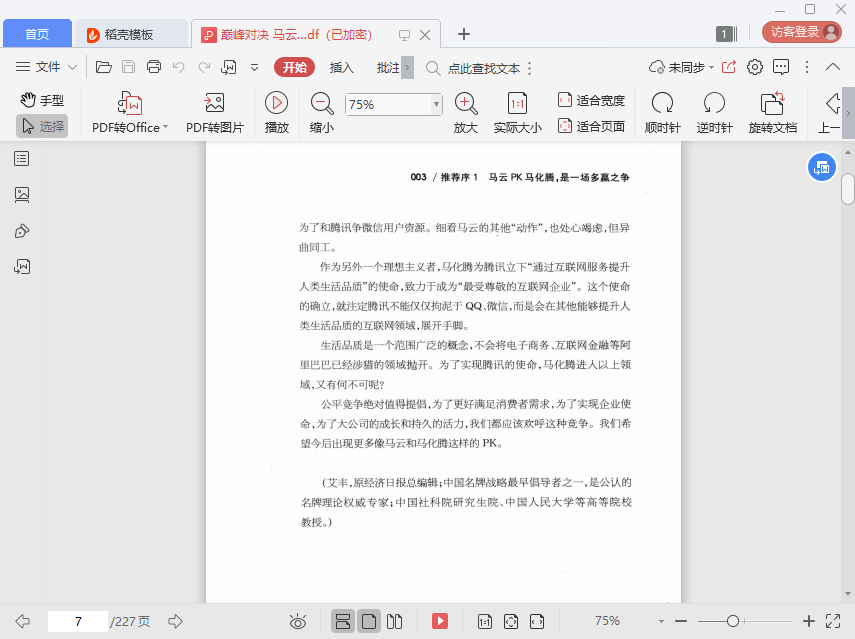Open the annotation pen sidebar panel
The image size is (855, 639).
pos(22,231)
